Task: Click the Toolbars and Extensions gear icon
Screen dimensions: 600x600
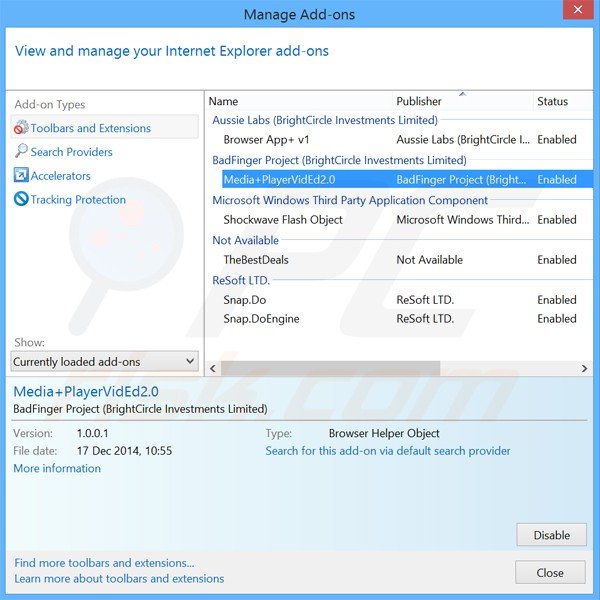Action: (21, 127)
